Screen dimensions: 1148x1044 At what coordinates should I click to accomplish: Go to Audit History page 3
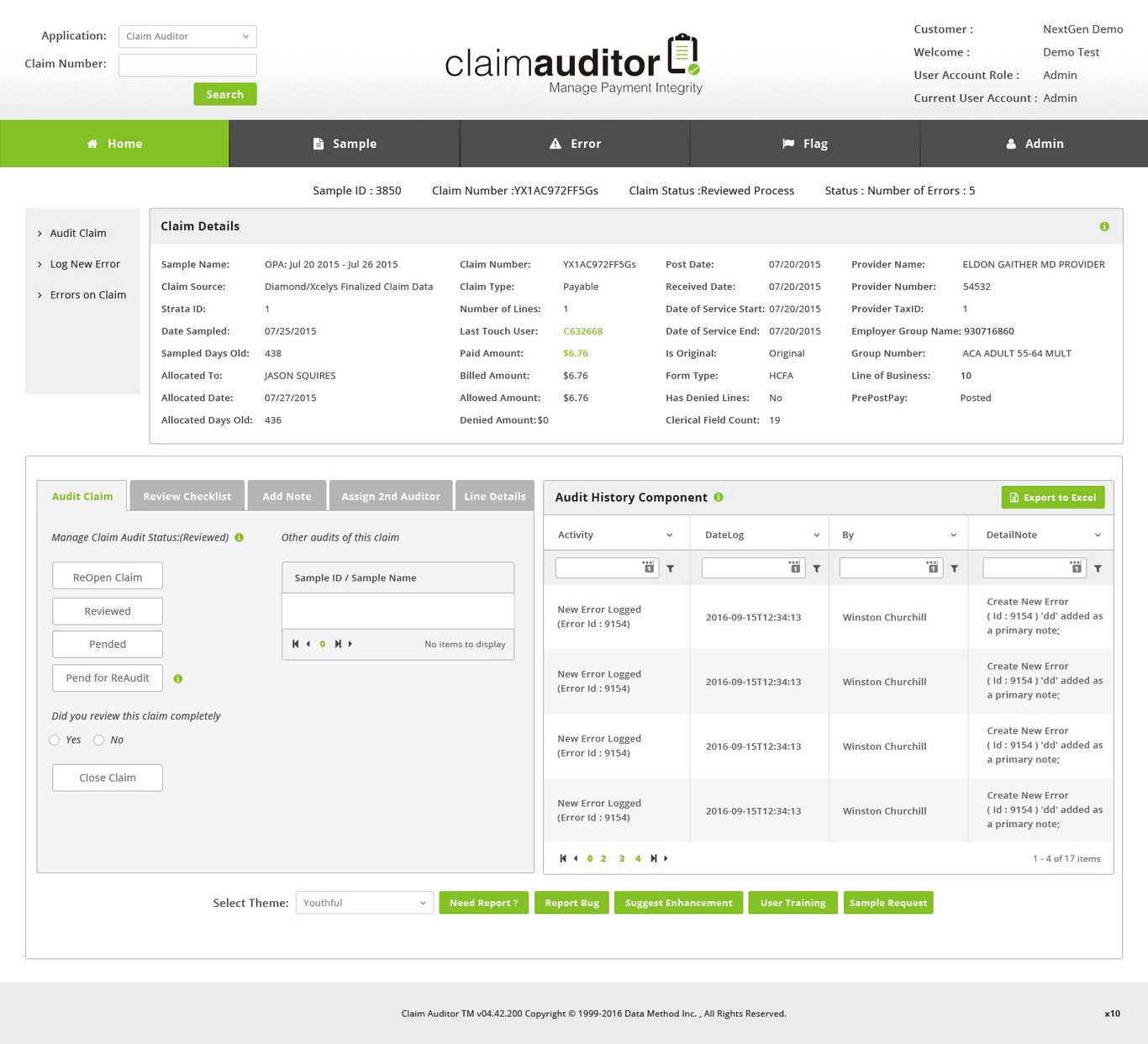(622, 858)
